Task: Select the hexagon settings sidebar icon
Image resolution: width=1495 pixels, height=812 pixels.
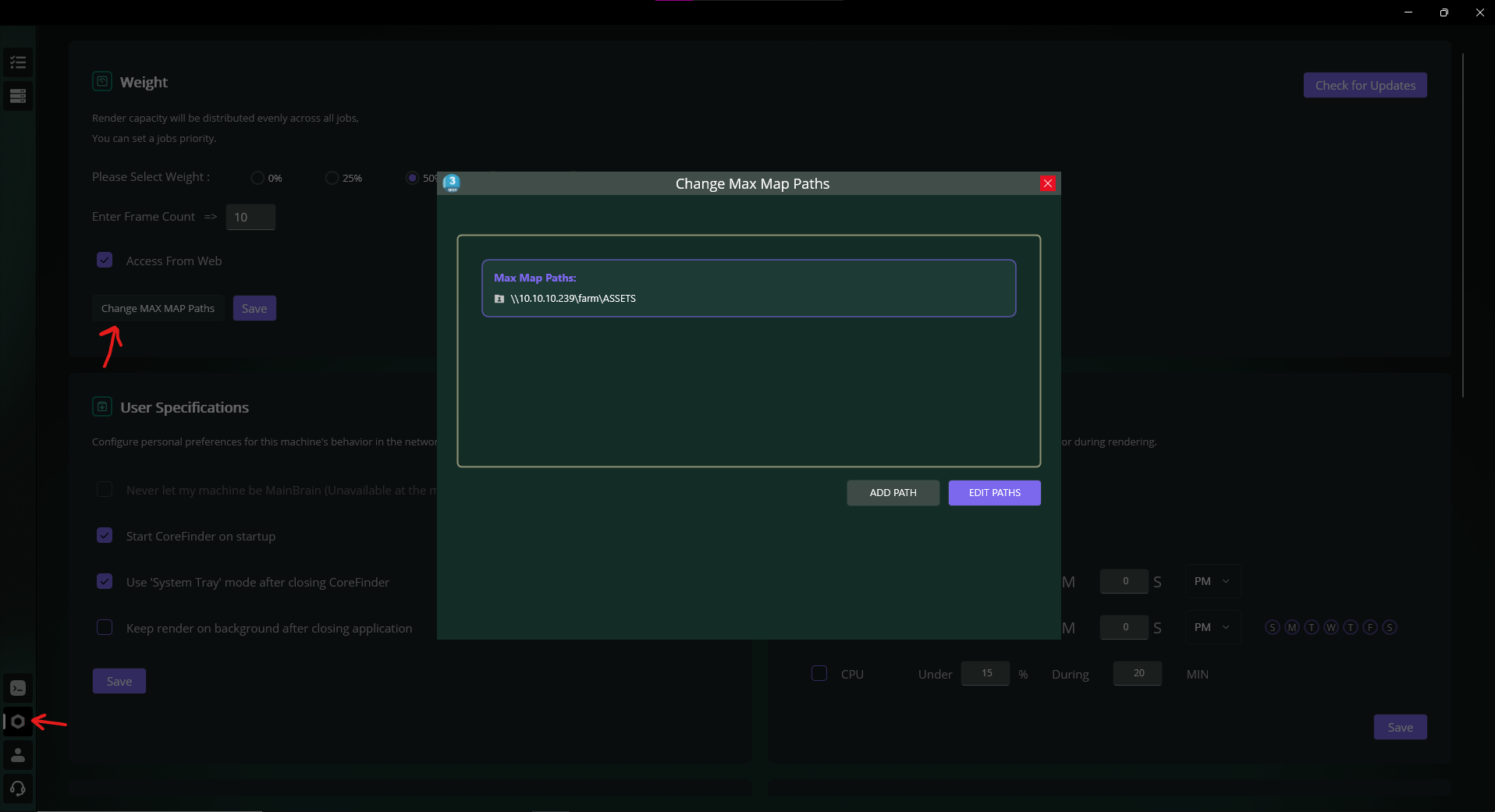Action: (x=18, y=722)
